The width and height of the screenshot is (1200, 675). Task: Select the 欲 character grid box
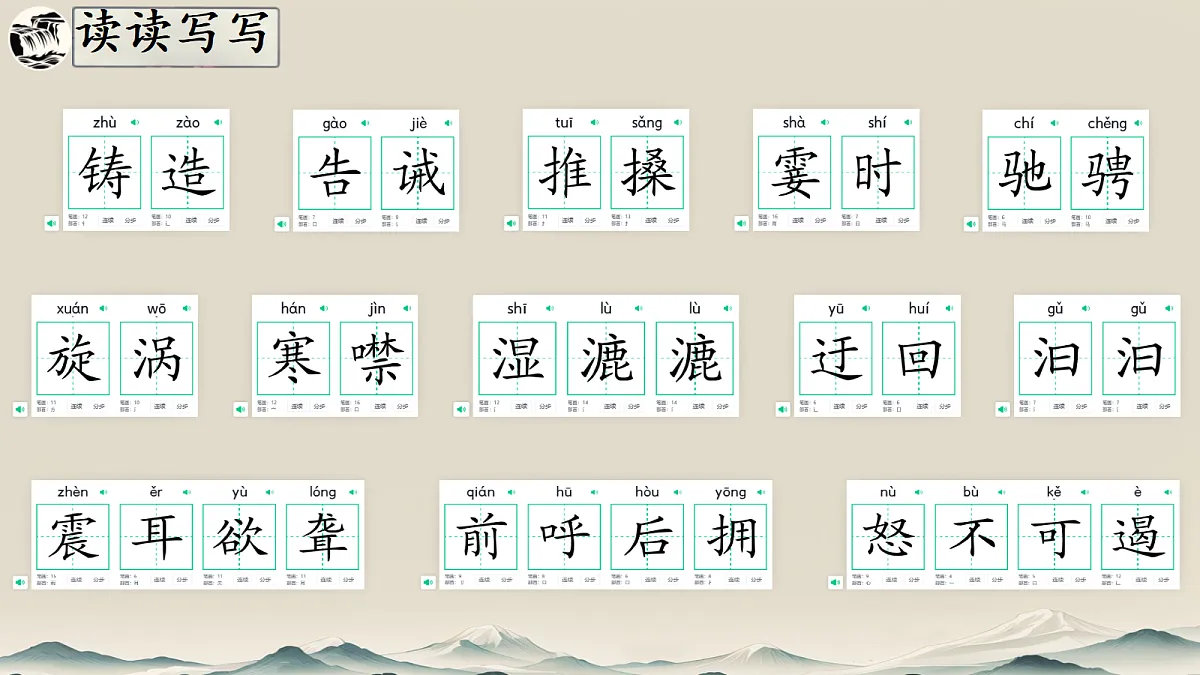[x=240, y=537]
